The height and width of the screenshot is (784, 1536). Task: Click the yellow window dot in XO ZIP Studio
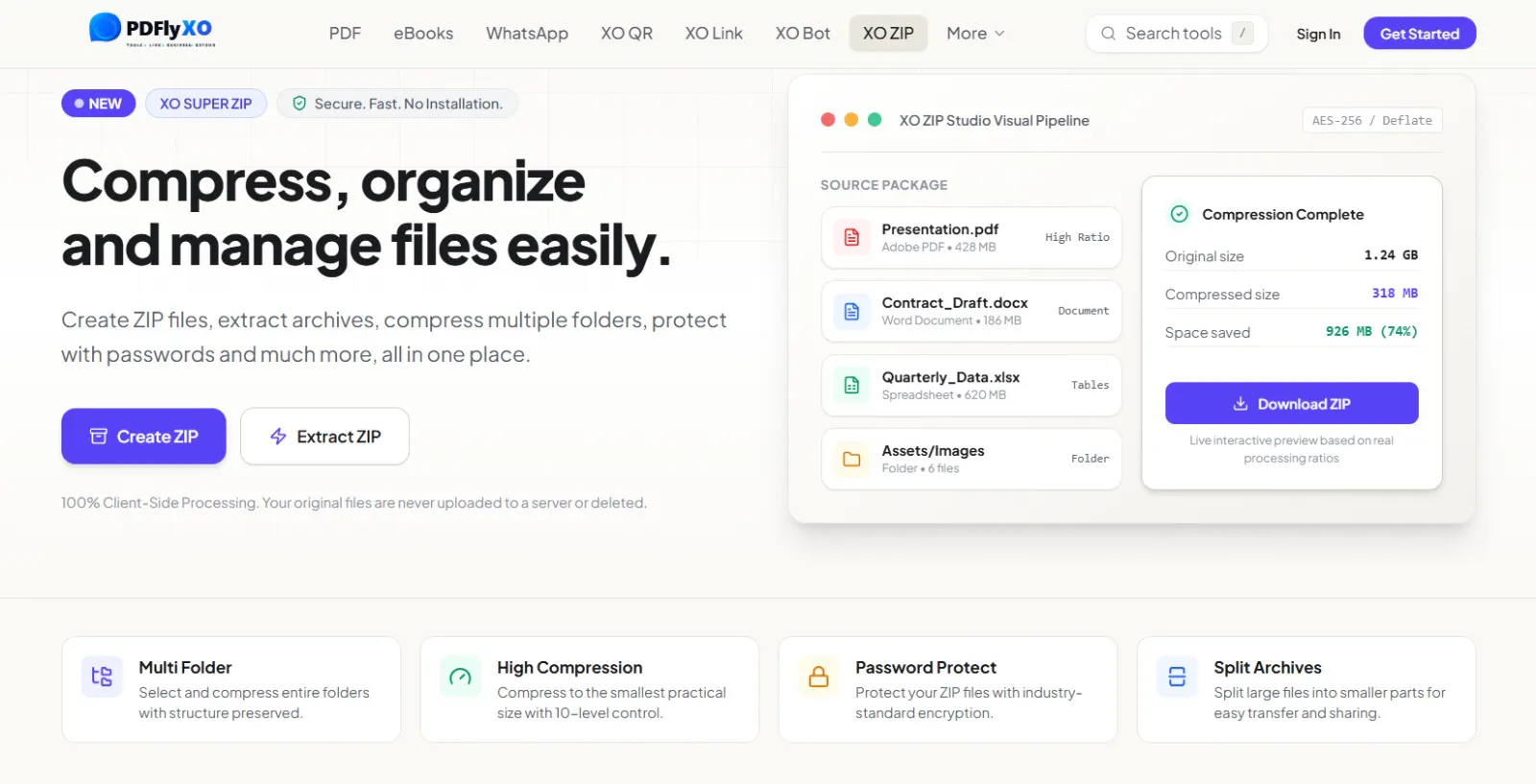coord(851,120)
